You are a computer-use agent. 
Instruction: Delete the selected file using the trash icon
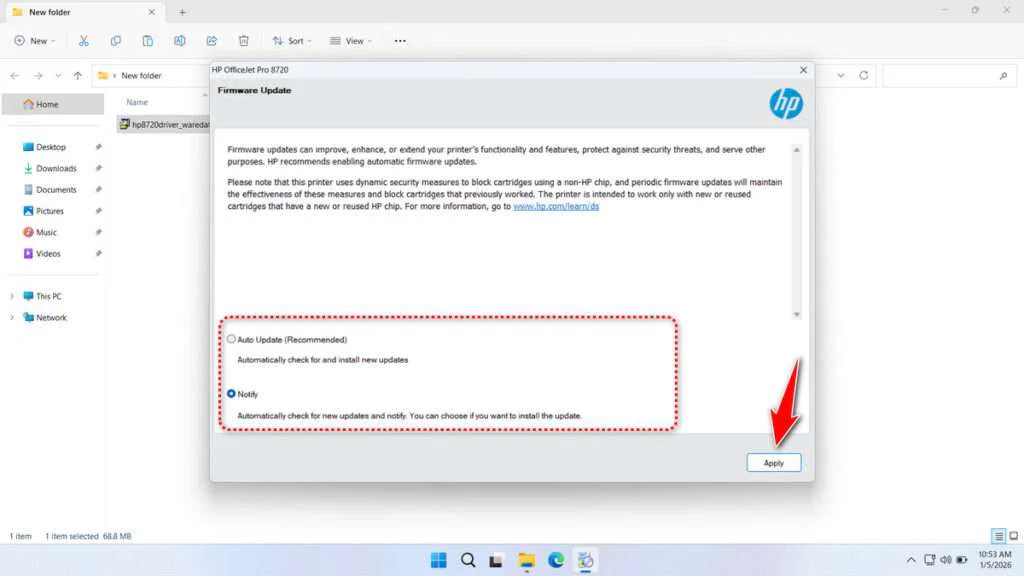(243, 40)
